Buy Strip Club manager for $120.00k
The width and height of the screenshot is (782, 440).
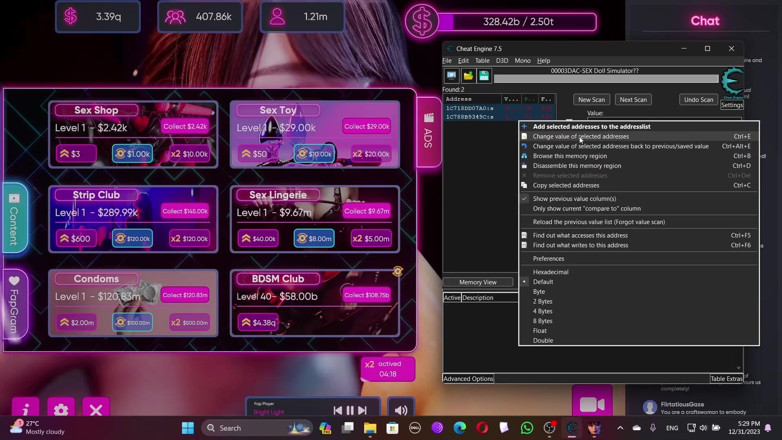click(132, 238)
